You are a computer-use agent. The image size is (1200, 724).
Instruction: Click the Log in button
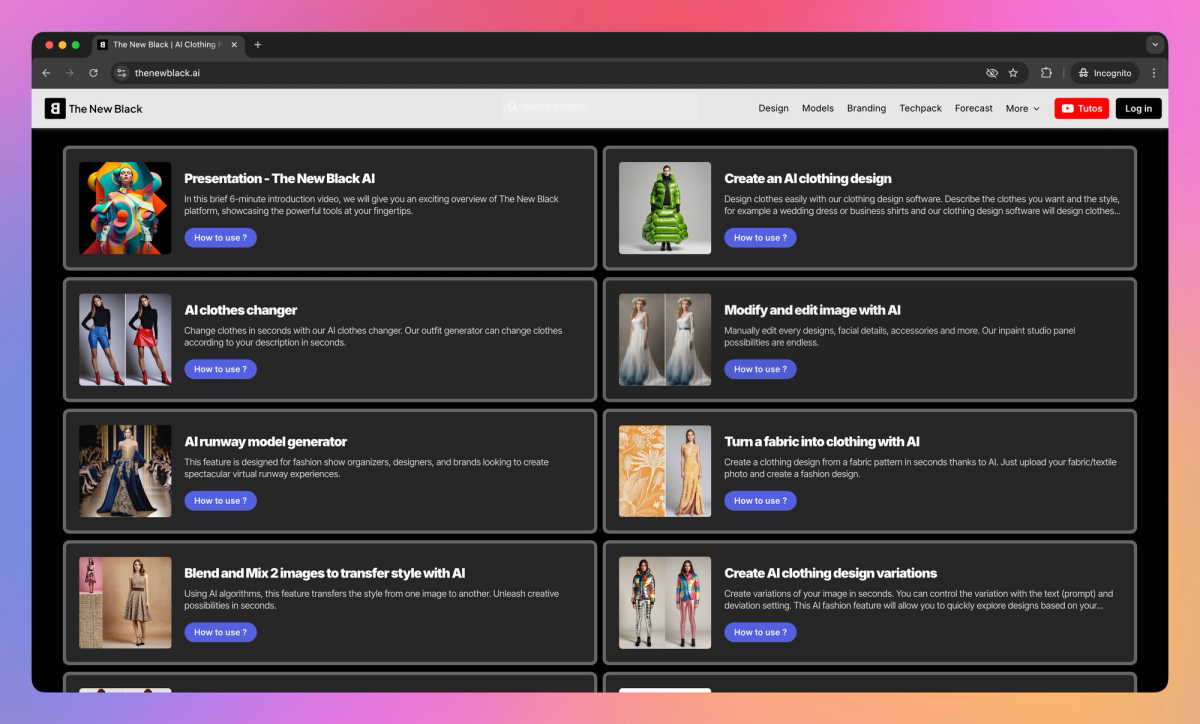[x=1138, y=108]
